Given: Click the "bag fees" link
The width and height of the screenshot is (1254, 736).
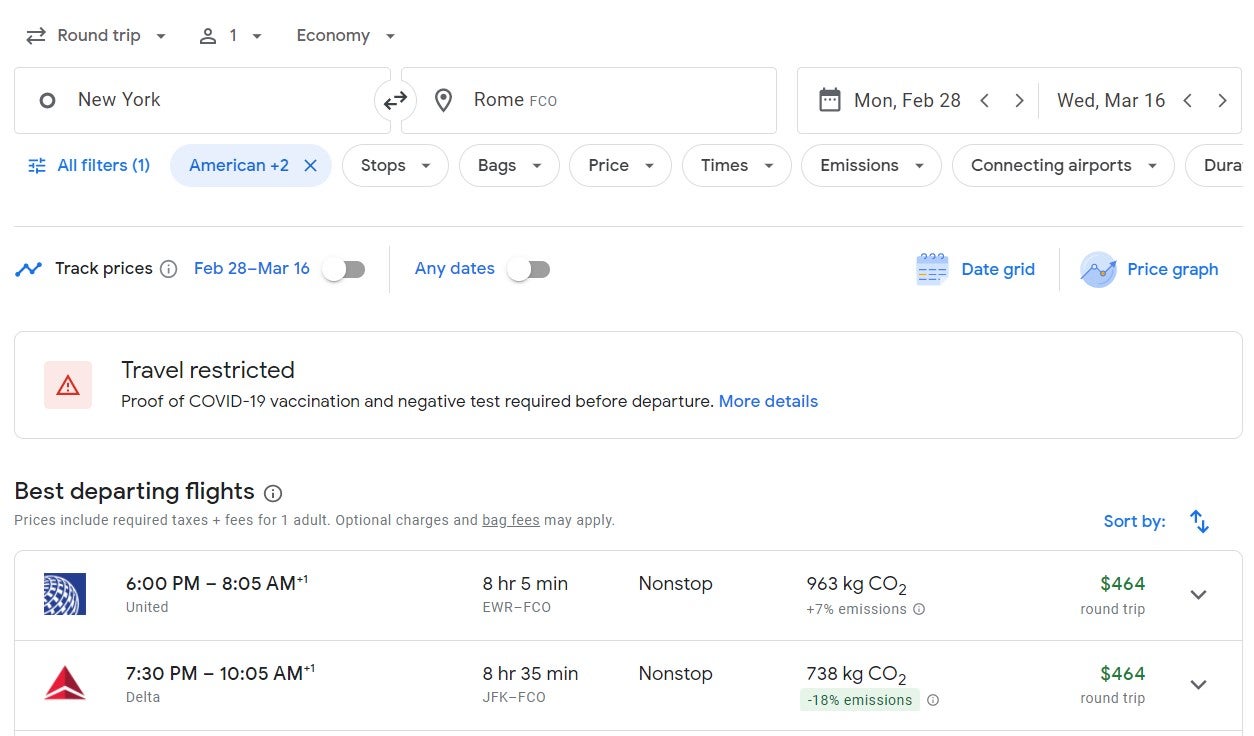Looking at the screenshot, I should pos(511,520).
